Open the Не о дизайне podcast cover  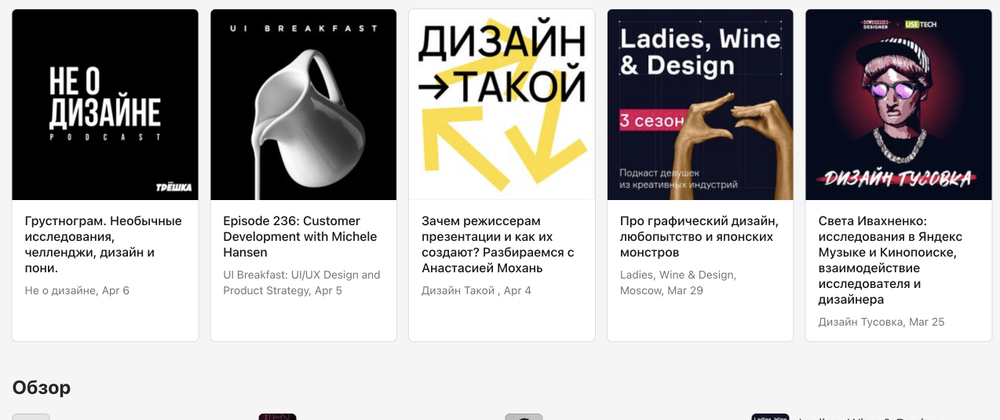[105, 105]
